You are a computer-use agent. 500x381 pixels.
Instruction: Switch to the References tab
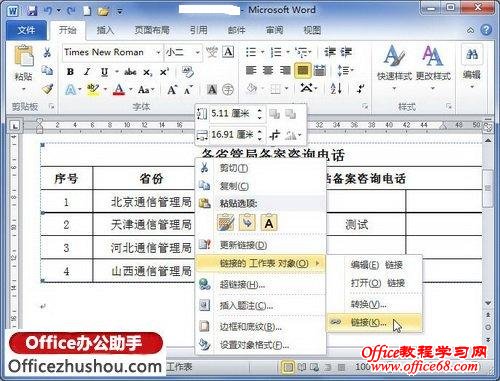[198, 30]
